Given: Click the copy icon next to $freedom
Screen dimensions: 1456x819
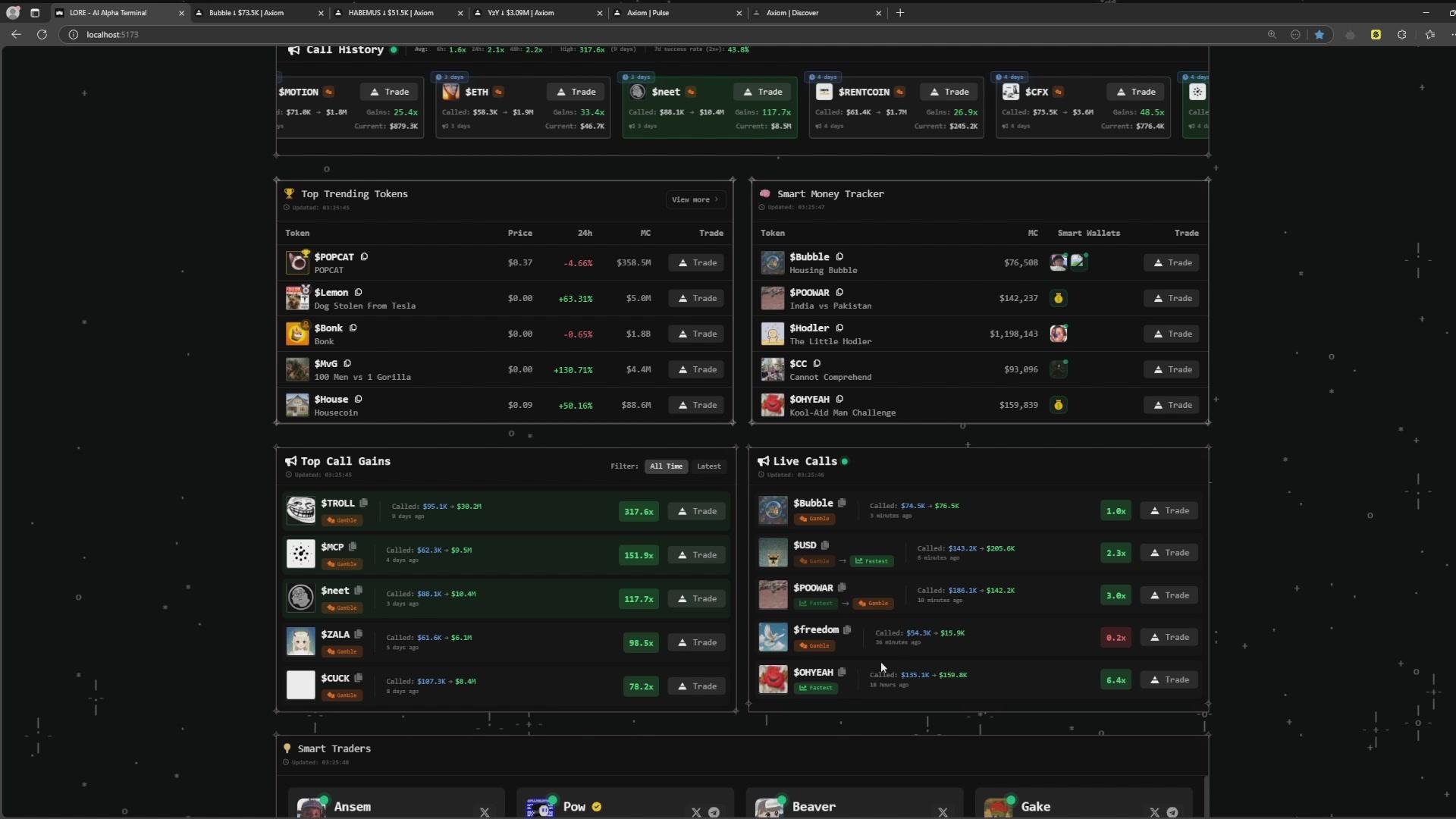Looking at the screenshot, I should pos(847,629).
